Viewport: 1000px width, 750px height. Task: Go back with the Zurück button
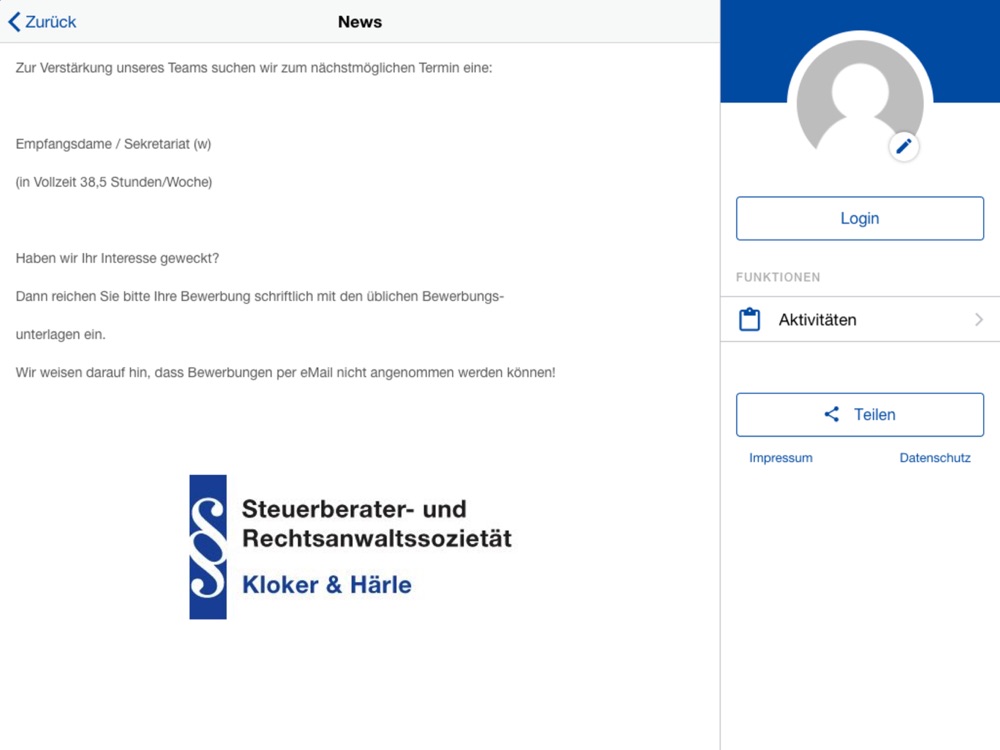42,22
